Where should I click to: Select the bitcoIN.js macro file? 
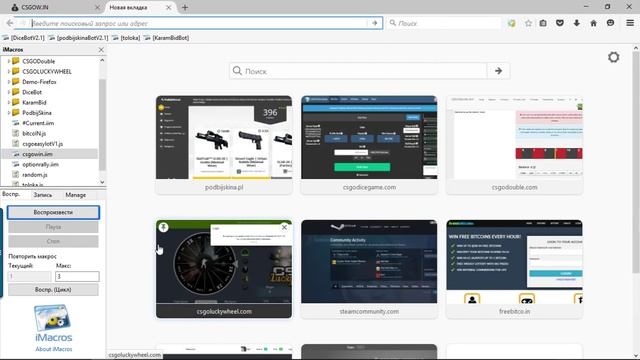(x=34, y=133)
